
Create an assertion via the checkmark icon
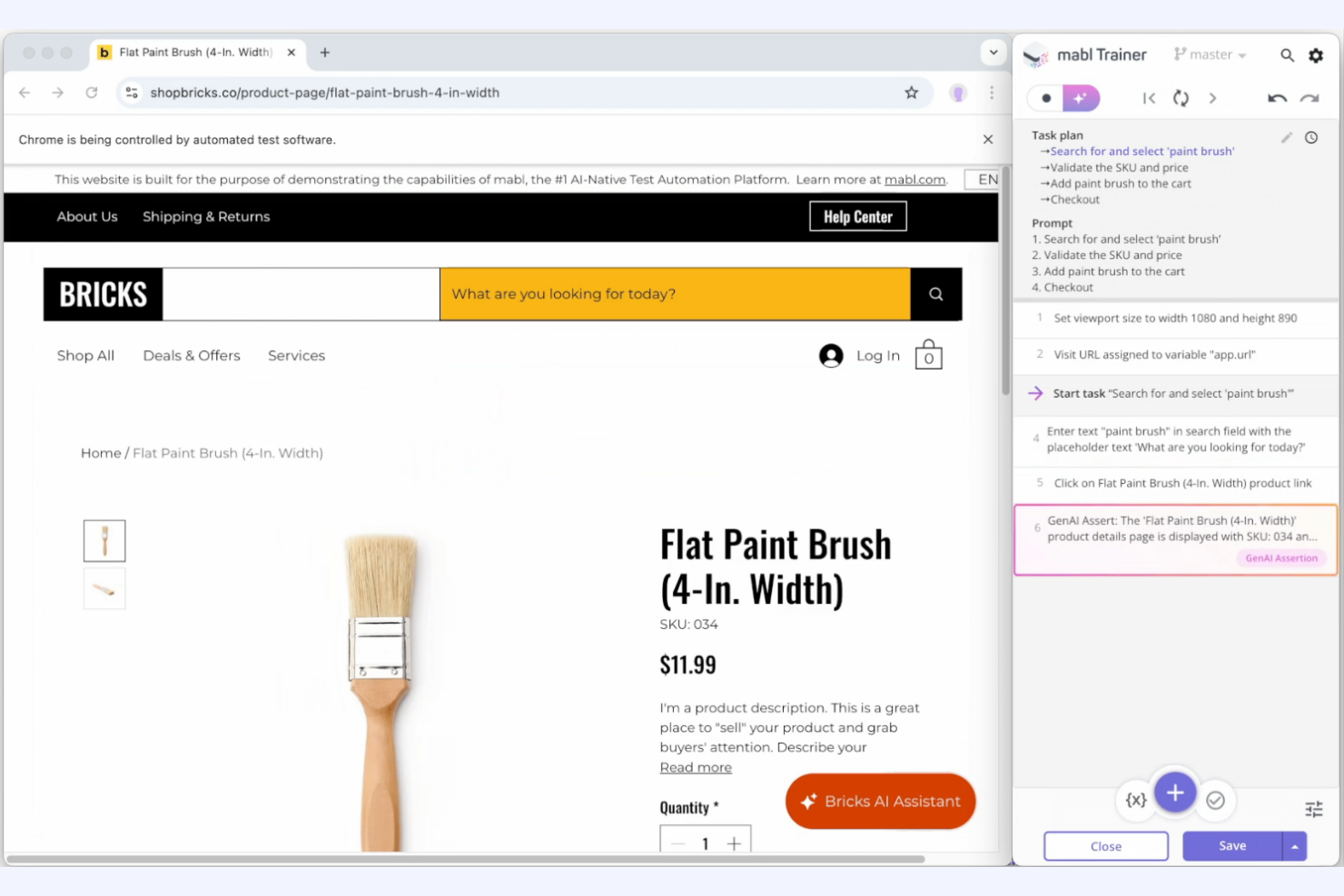coord(1216,800)
